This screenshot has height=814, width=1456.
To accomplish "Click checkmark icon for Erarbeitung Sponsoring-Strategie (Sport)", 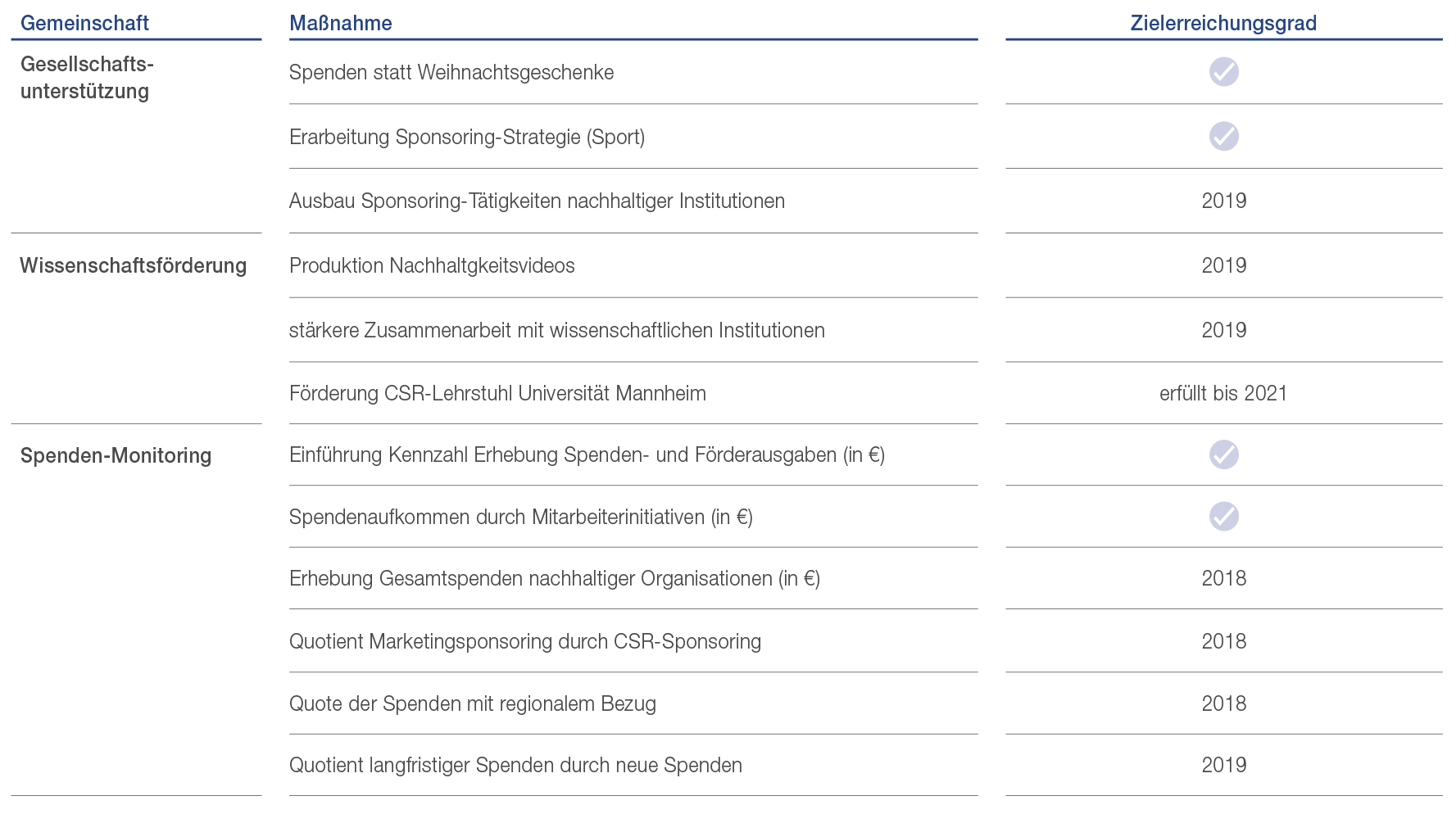I will coord(1223,136).
